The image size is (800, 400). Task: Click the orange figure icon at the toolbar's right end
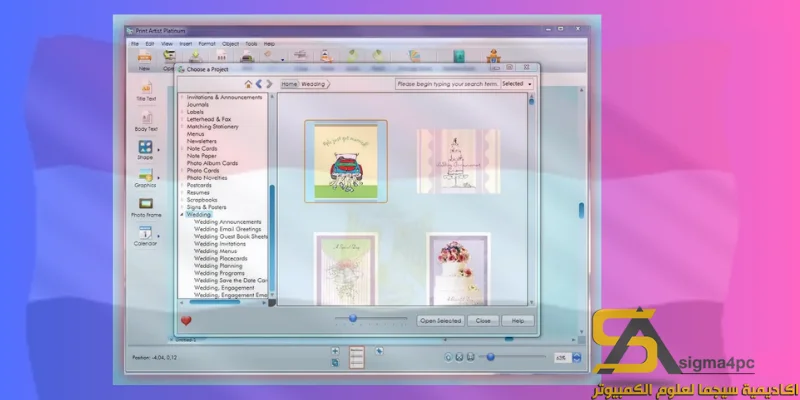point(493,56)
